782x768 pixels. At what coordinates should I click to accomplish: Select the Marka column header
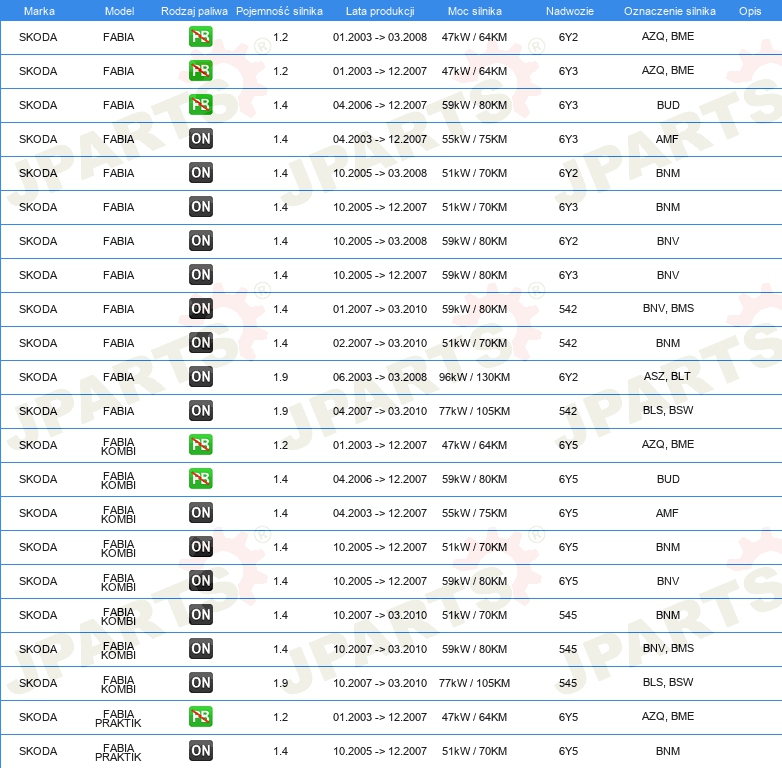[39, 11]
